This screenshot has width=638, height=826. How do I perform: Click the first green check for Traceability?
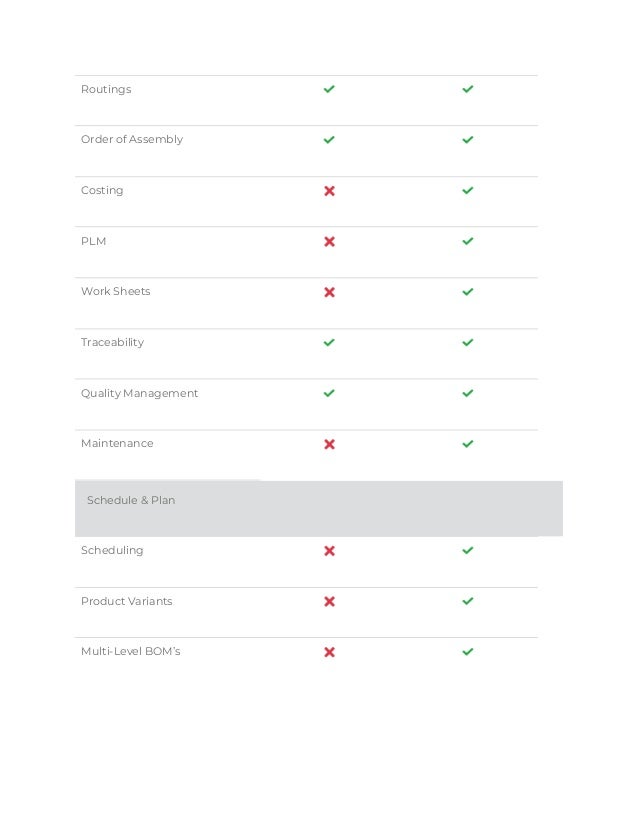point(329,342)
